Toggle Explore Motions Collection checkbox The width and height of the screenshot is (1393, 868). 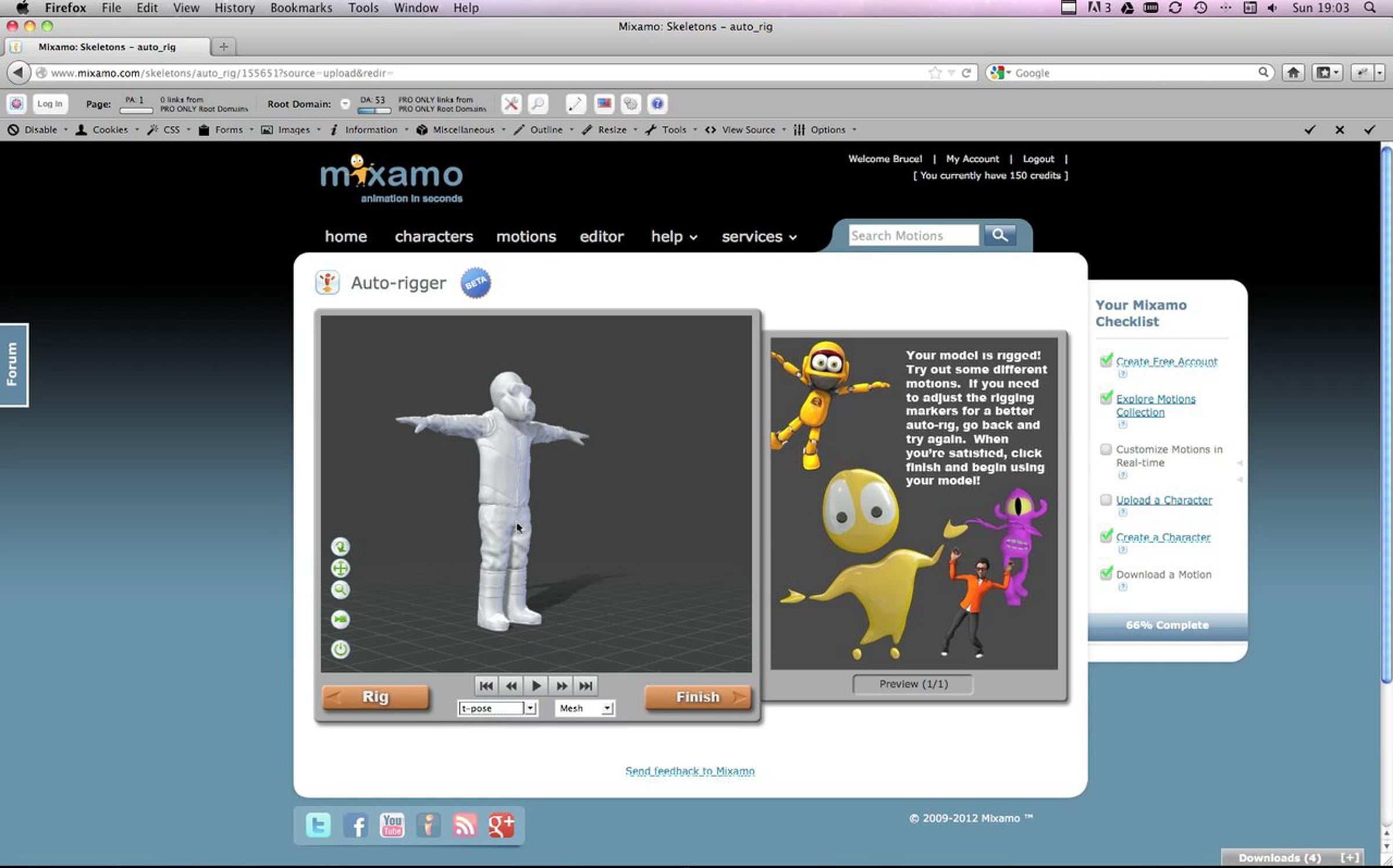(x=1106, y=397)
